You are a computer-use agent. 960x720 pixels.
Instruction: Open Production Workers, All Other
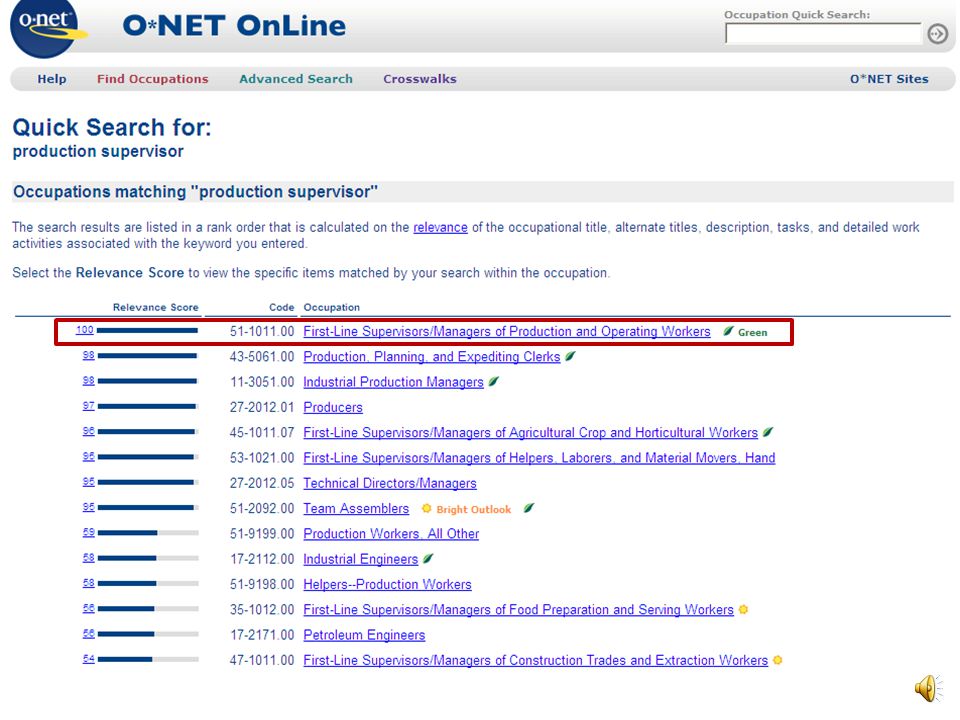coord(391,534)
